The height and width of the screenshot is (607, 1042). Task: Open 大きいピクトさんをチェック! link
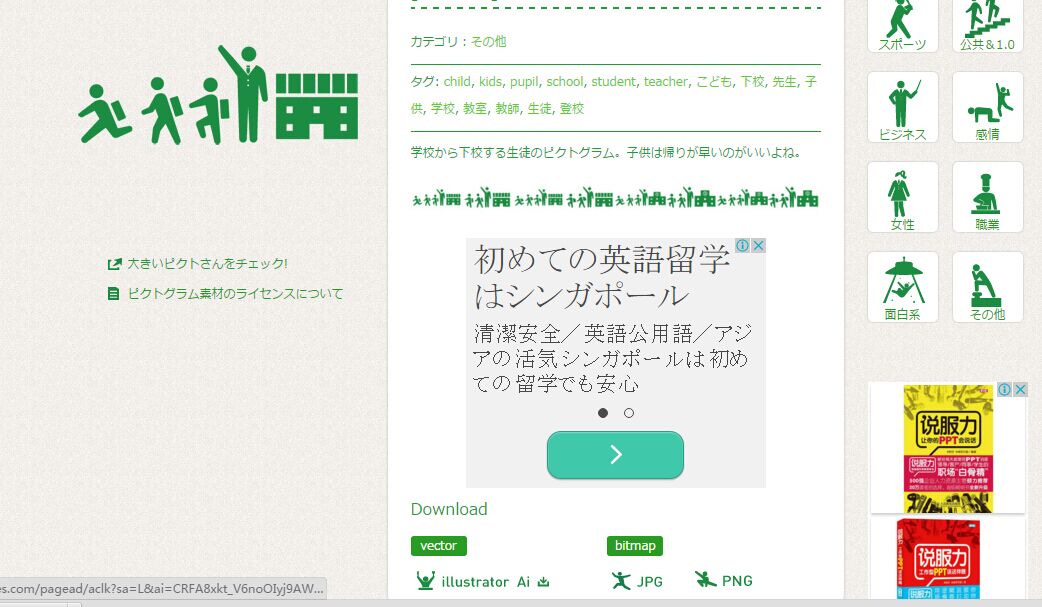click(206, 263)
